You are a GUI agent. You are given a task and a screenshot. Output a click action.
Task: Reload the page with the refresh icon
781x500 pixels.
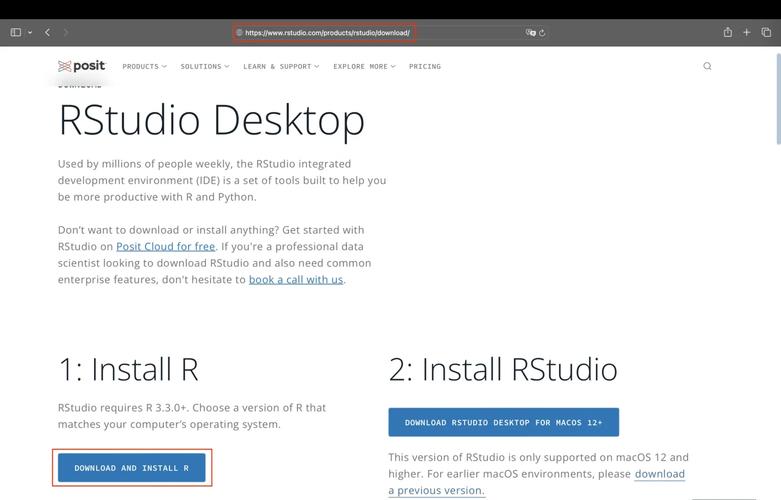tap(542, 33)
